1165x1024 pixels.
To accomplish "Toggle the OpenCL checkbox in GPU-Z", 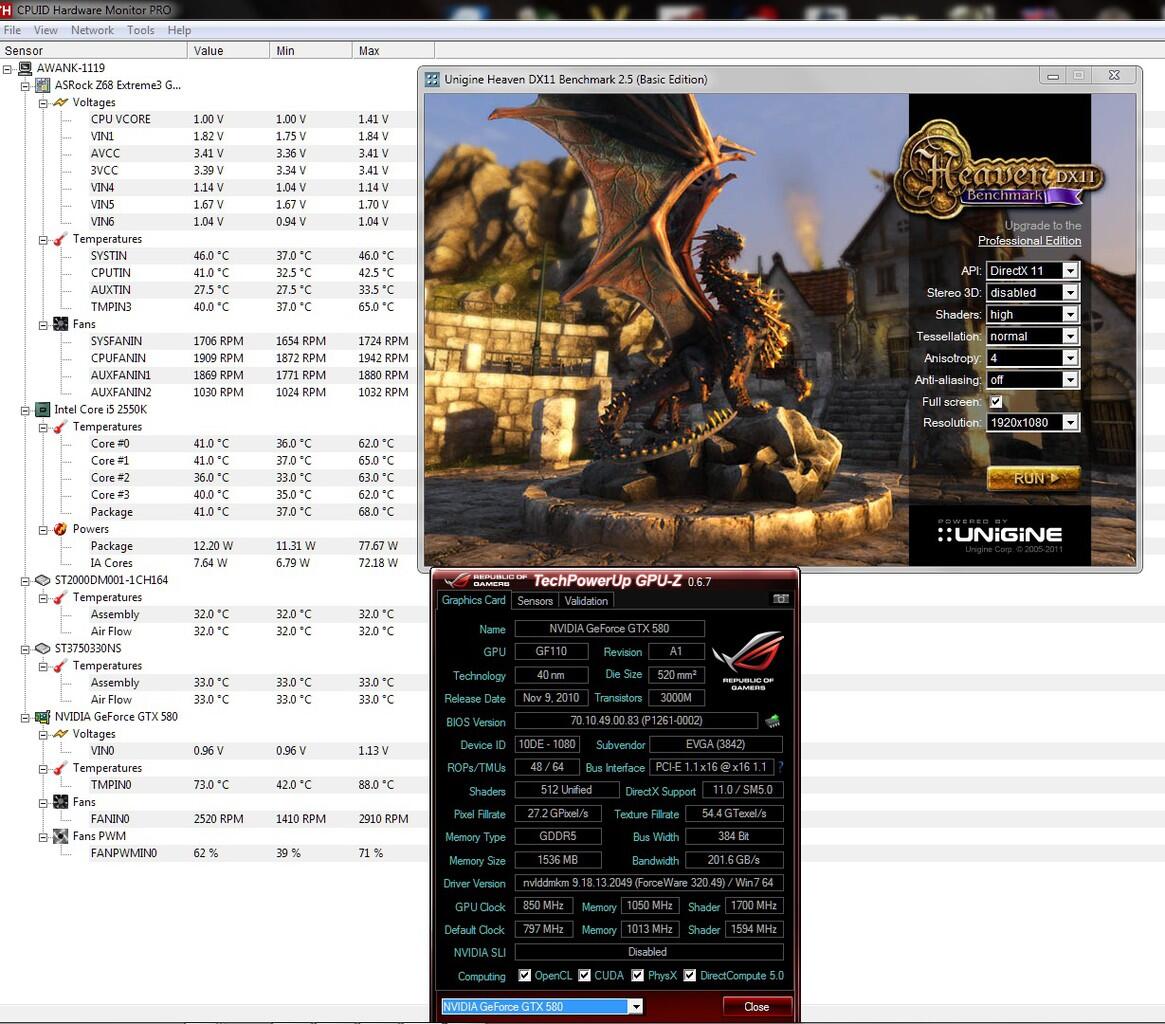I will coord(525,975).
